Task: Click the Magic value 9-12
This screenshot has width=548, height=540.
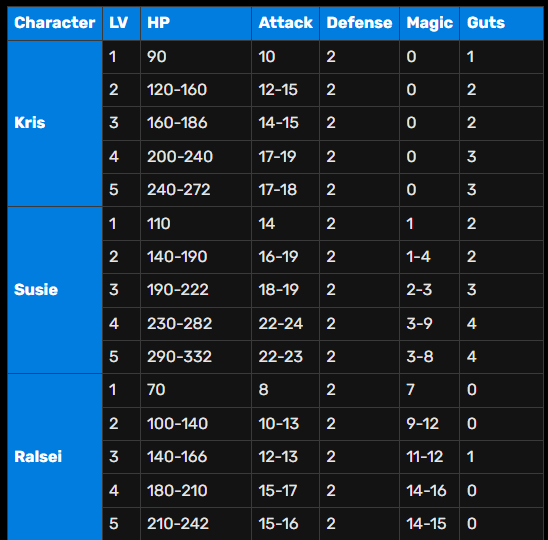Action: coord(430,424)
